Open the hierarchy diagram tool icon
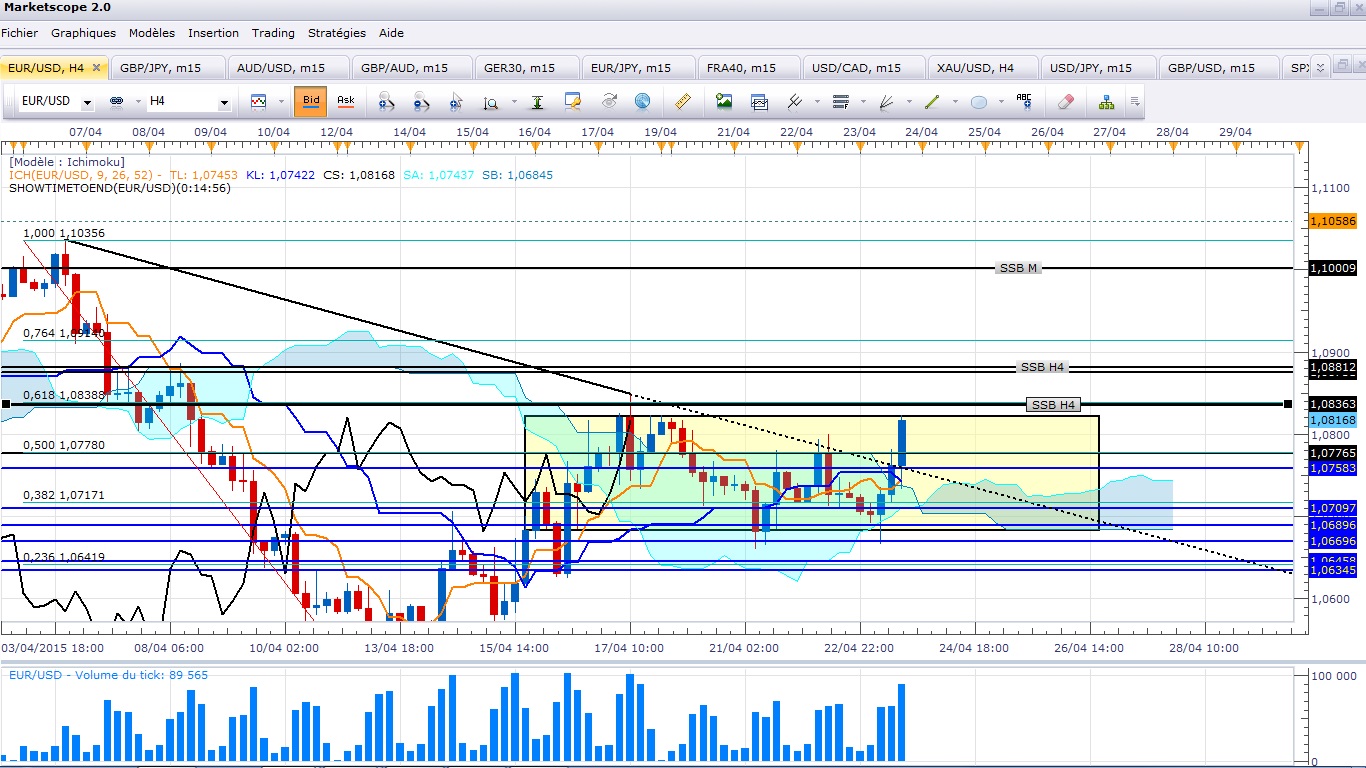This screenshot has width=1366, height=768. (1106, 102)
